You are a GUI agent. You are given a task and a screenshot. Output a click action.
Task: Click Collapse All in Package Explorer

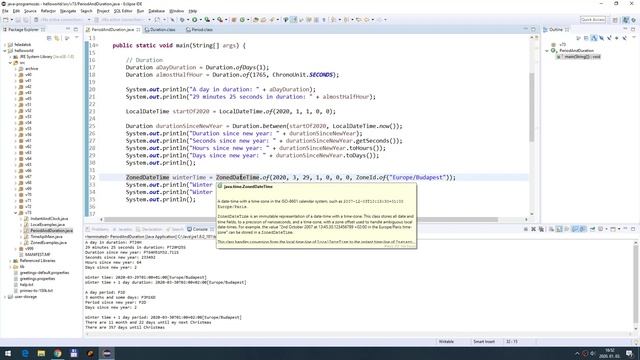(x=49, y=38)
